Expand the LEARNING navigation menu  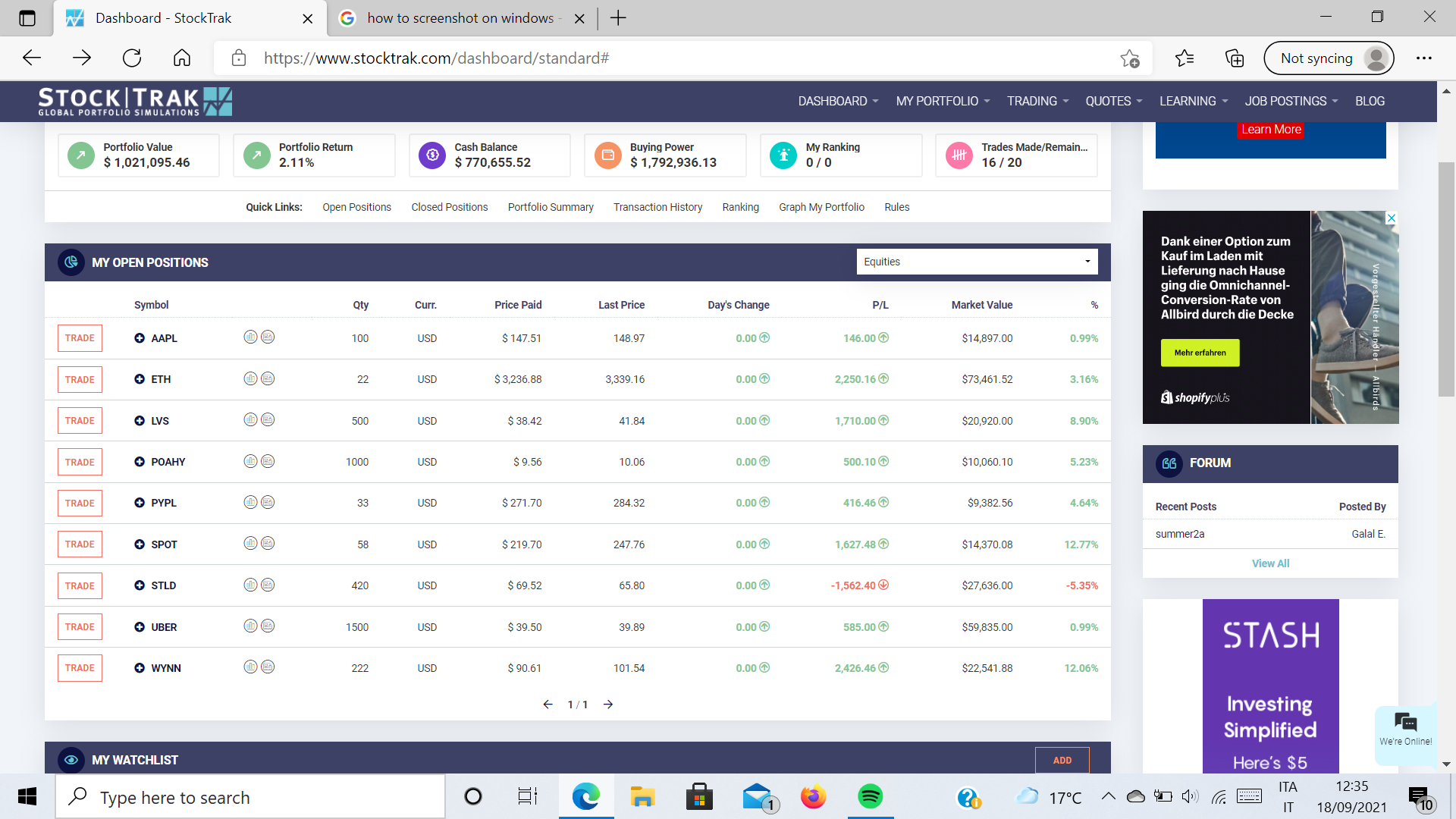[x=1194, y=102]
